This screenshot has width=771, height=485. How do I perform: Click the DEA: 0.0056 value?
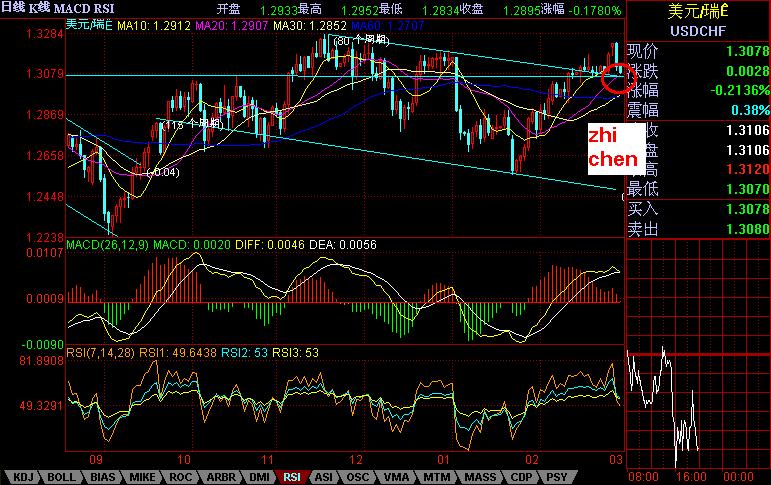click(343, 244)
